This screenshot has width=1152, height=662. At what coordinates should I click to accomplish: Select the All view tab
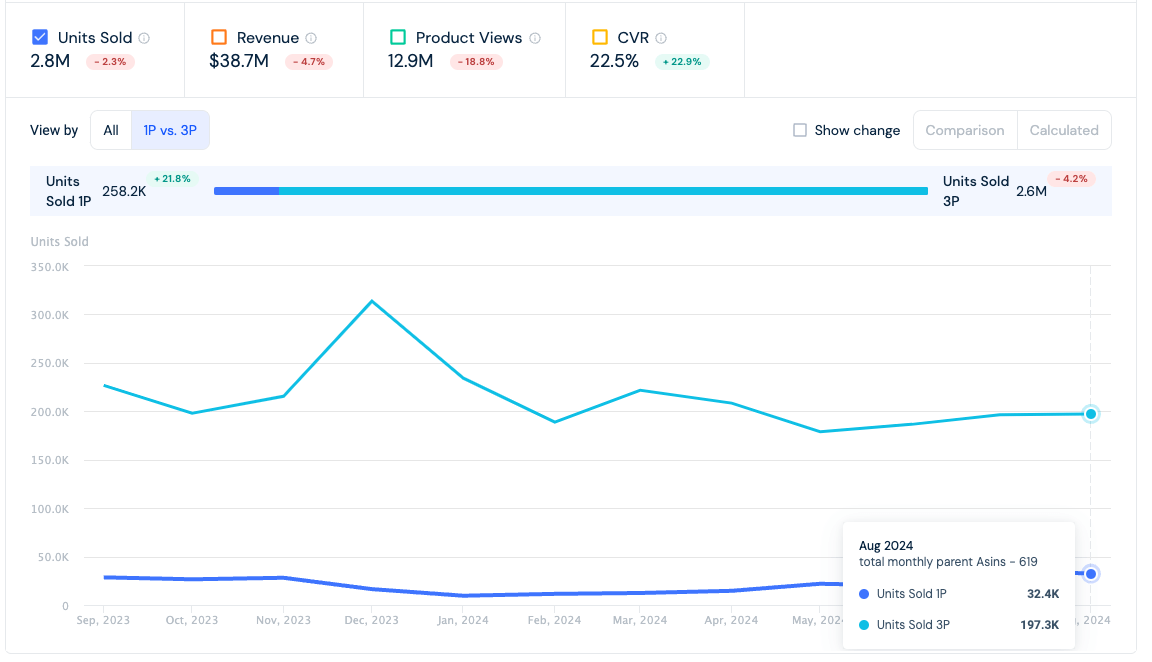click(111, 130)
